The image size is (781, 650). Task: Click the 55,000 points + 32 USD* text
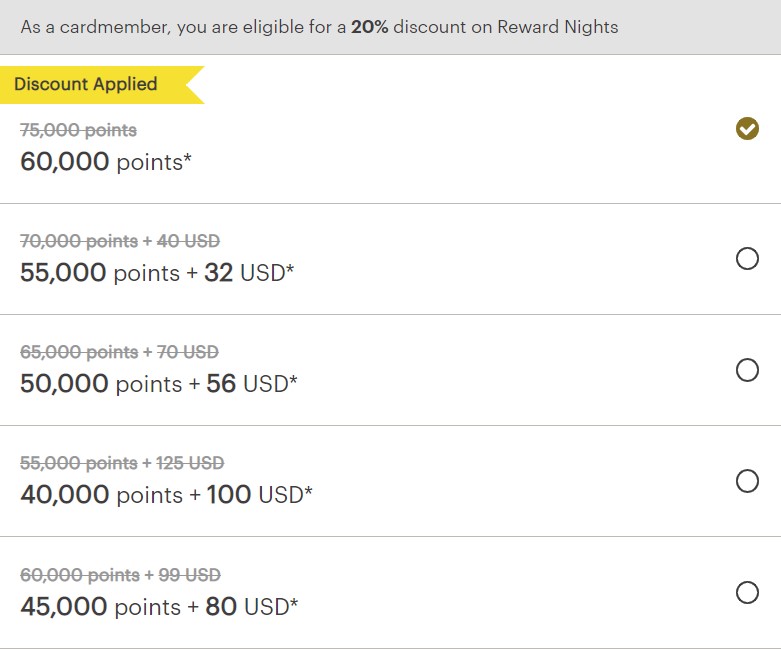coord(157,273)
